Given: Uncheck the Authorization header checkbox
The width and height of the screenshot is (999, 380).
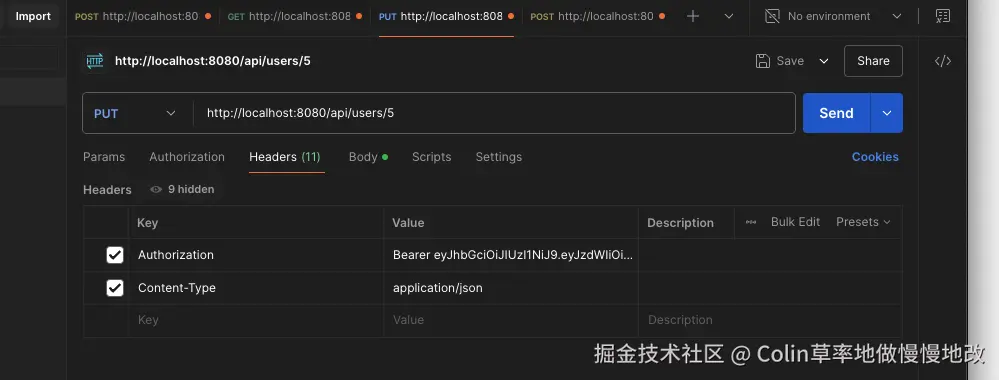Looking at the screenshot, I should pyautogui.click(x=115, y=255).
